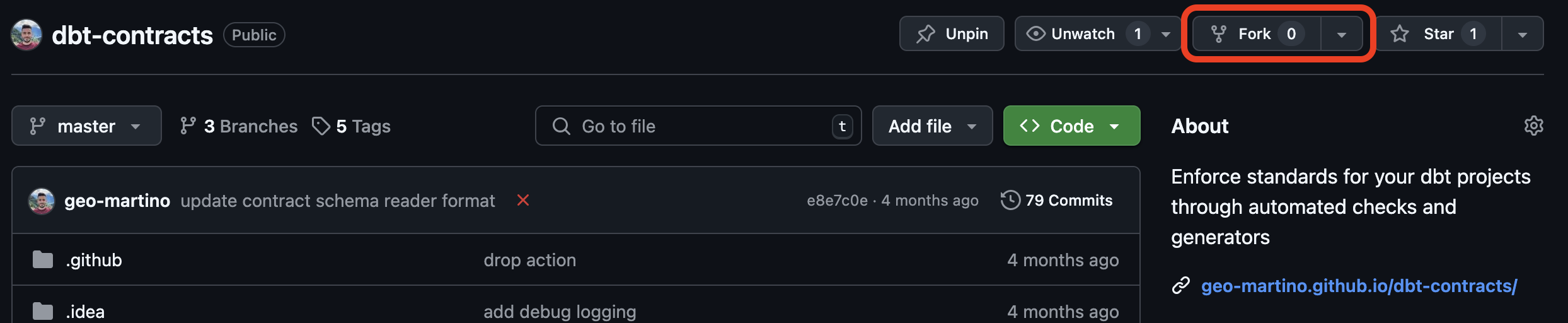
Task: Toggle Unwatch for this repository
Action: (x=1083, y=33)
